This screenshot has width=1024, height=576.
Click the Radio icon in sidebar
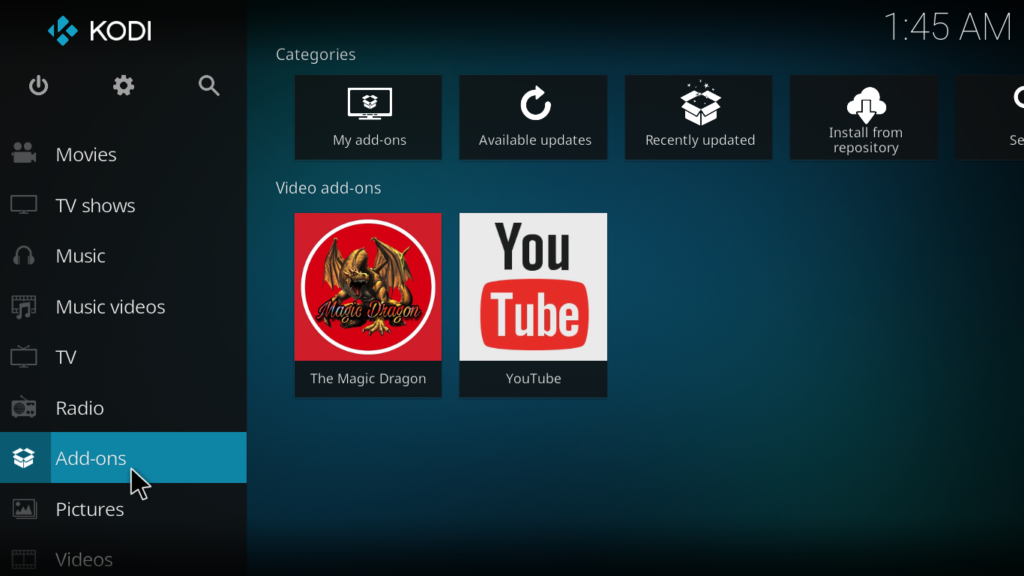pos(24,407)
